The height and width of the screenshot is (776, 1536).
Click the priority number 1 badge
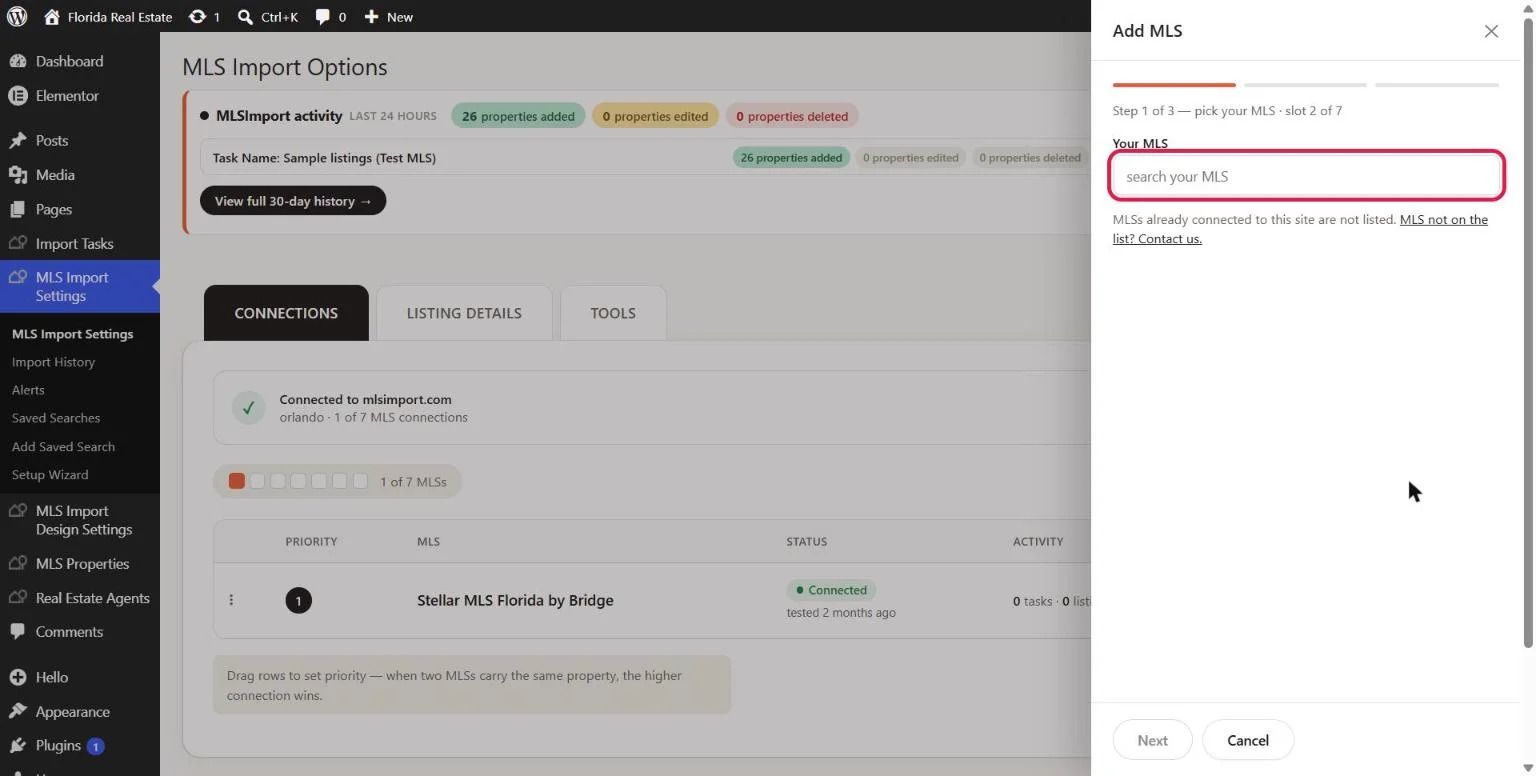click(298, 600)
